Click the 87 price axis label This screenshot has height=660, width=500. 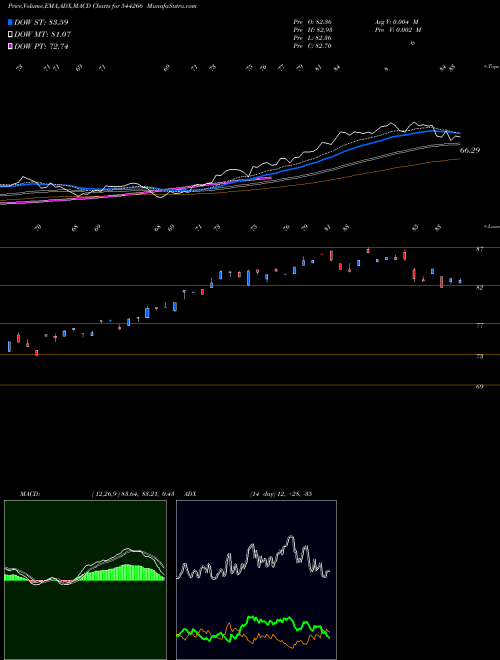pos(479,249)
